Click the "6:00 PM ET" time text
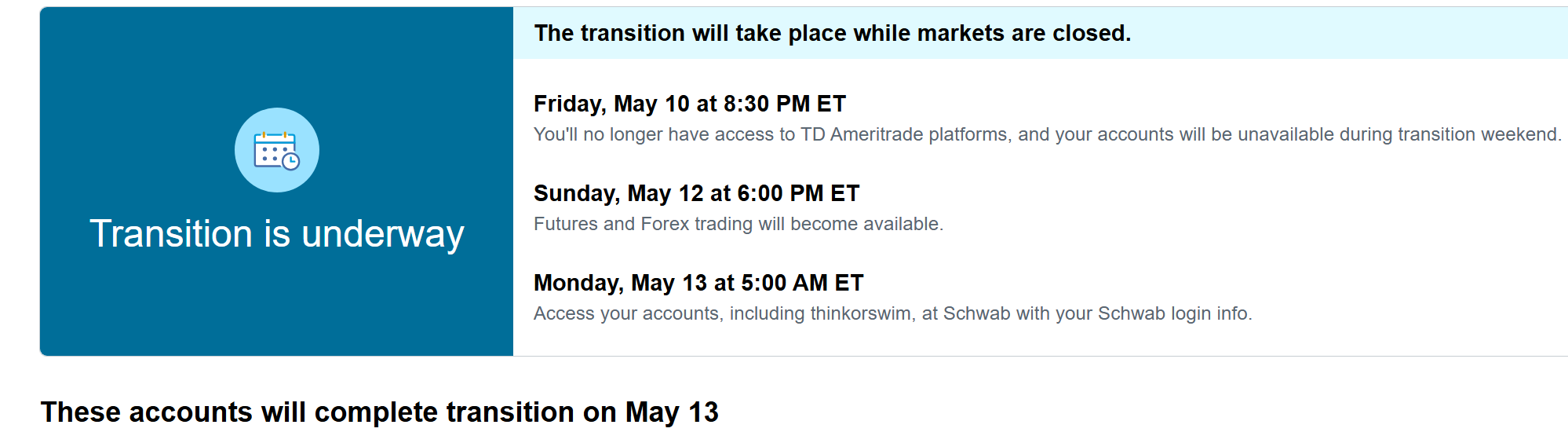This screenshot has height=432, width=1568. click(799, 193)
